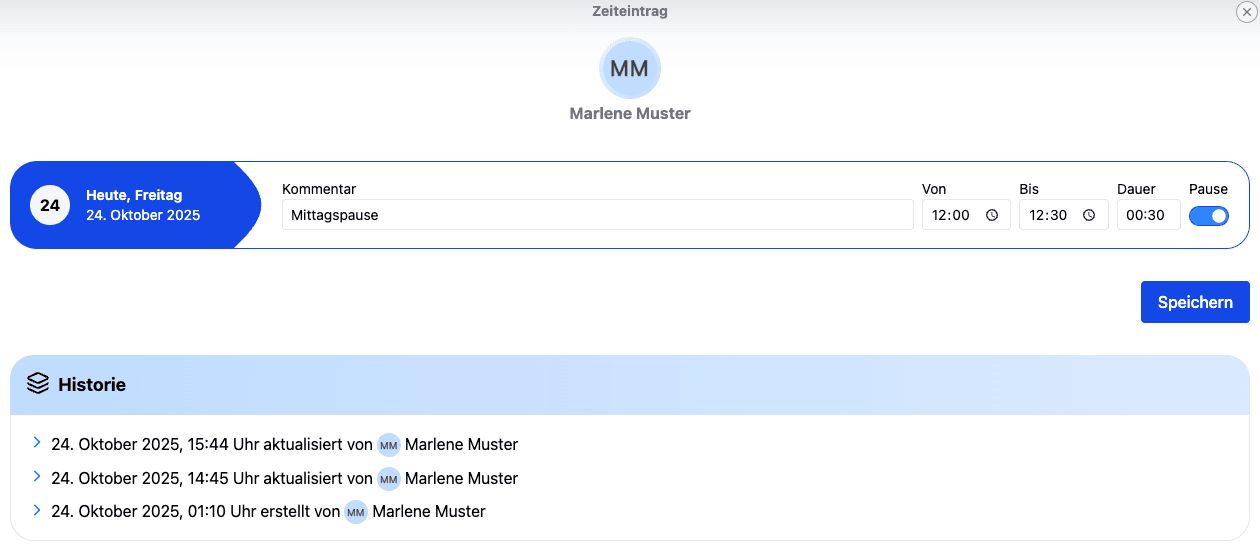Close the Zeiteintrag dialog
The height and width of the screenshot is (557, 1260).
tap(1245, 12)
